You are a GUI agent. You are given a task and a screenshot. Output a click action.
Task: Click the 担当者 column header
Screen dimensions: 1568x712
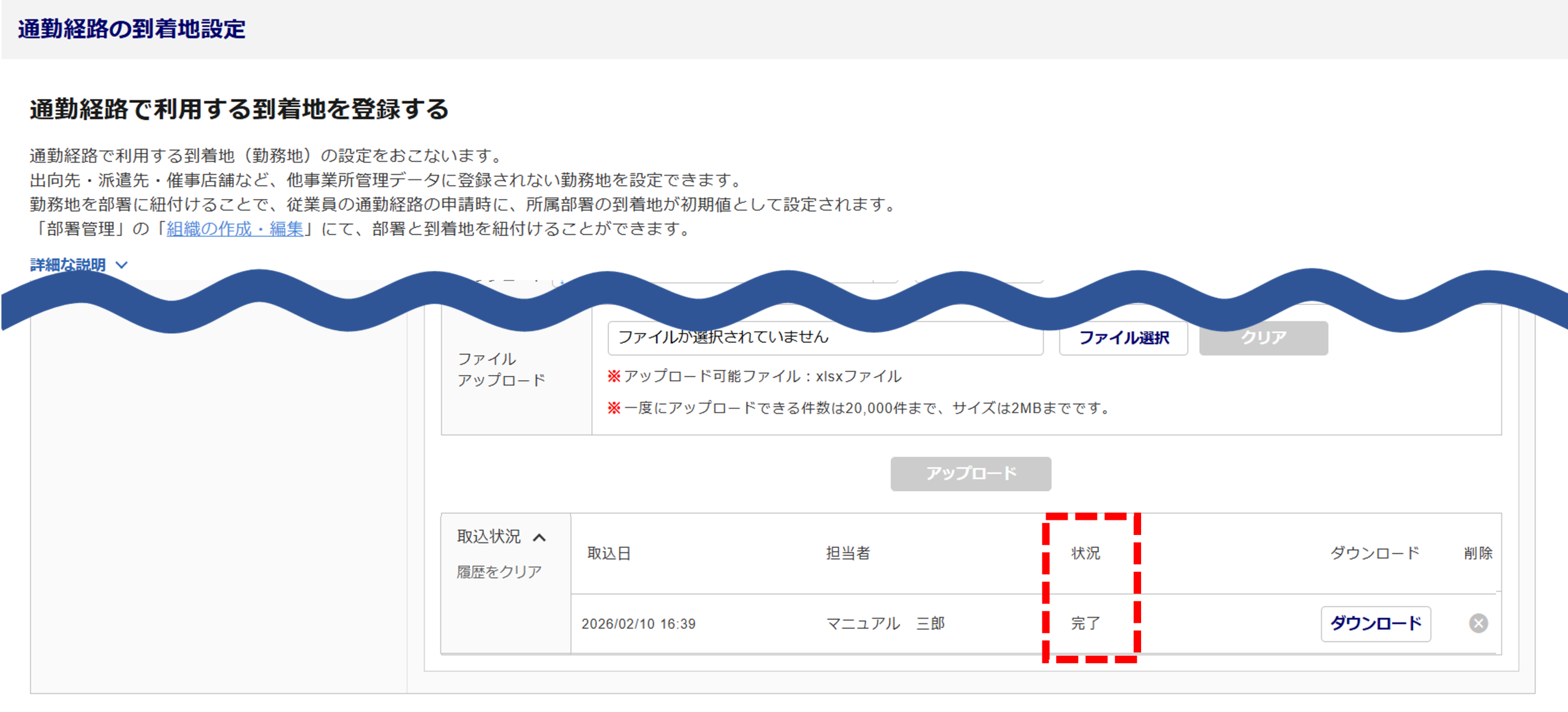tap(848, 553)
